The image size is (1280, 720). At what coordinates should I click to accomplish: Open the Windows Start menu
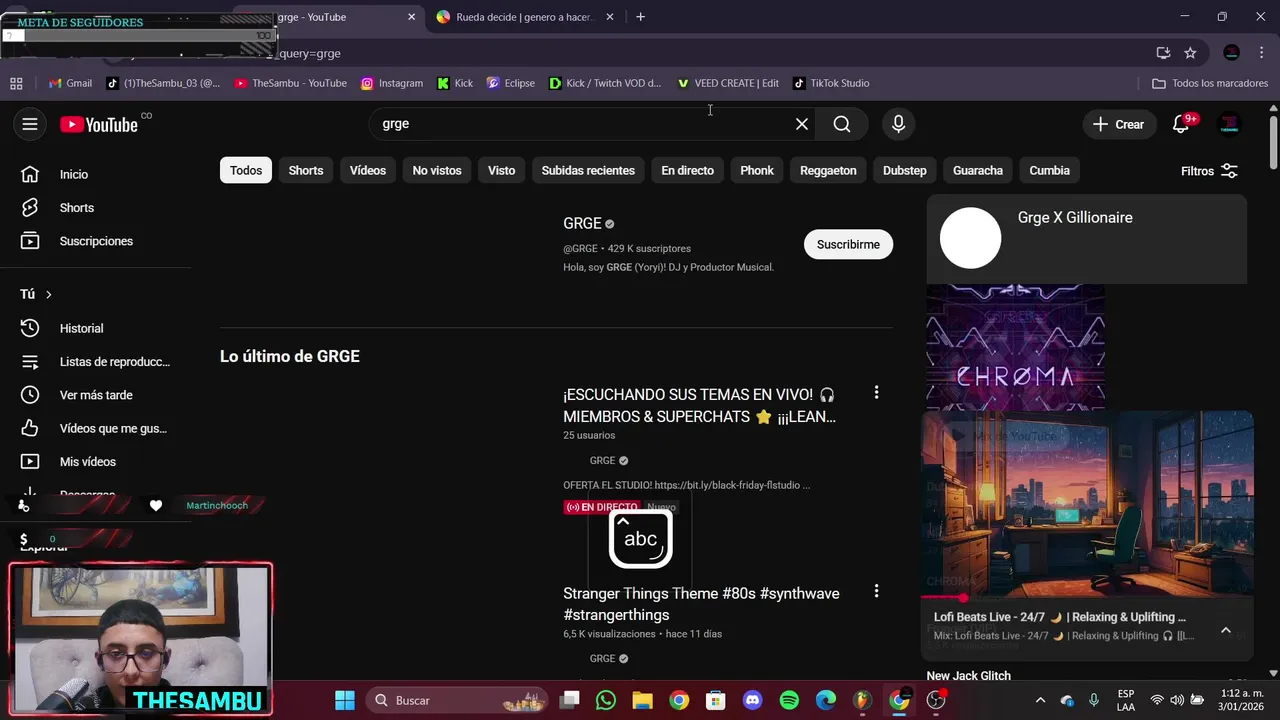coord(345,700)
